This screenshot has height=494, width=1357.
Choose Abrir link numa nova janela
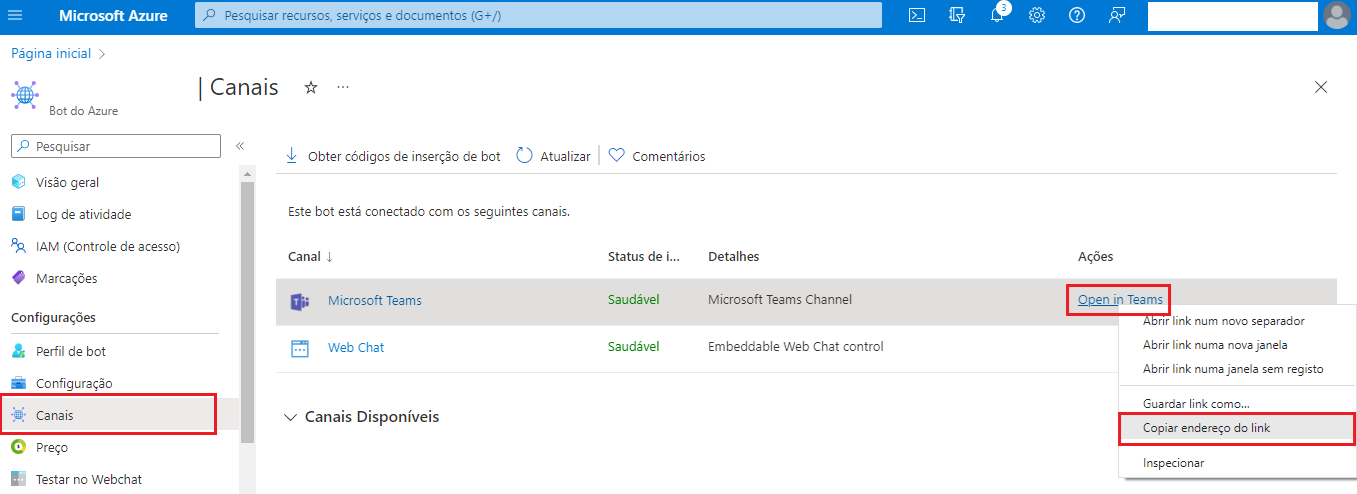click(x=1214, y=345)
